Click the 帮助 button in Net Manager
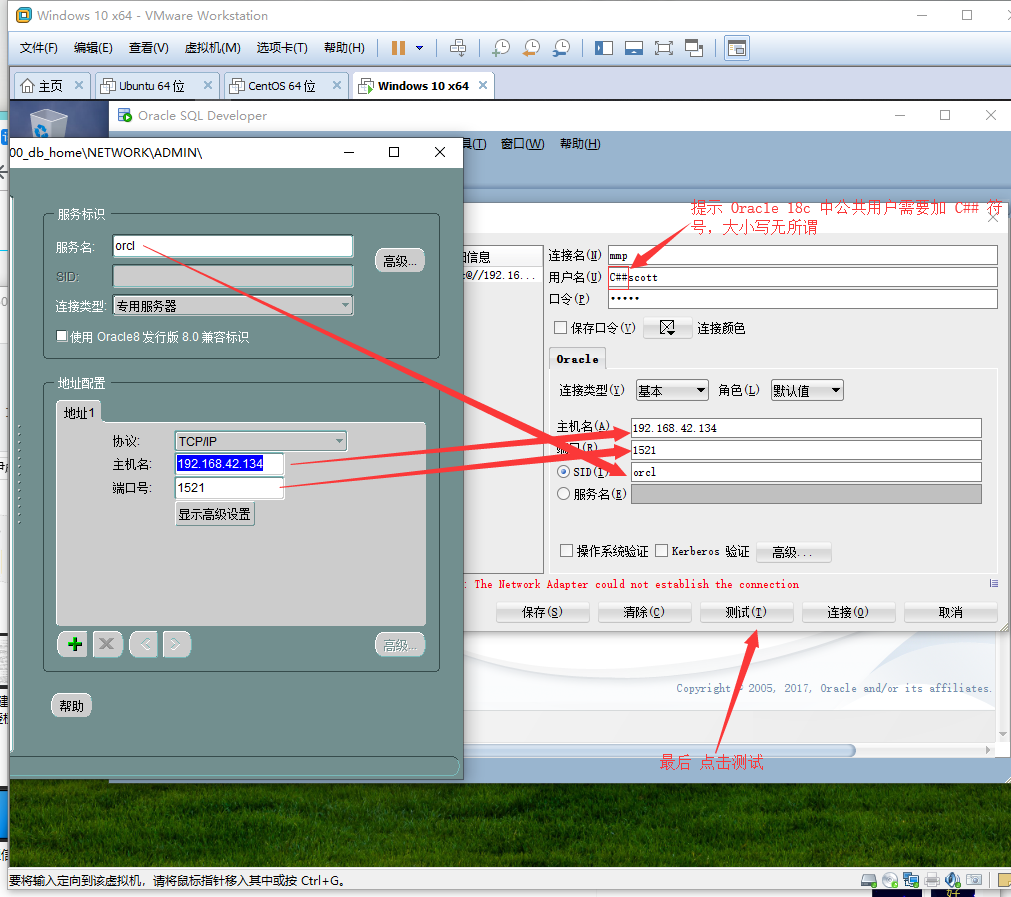The image size is (1011, 897). (72, 705)
